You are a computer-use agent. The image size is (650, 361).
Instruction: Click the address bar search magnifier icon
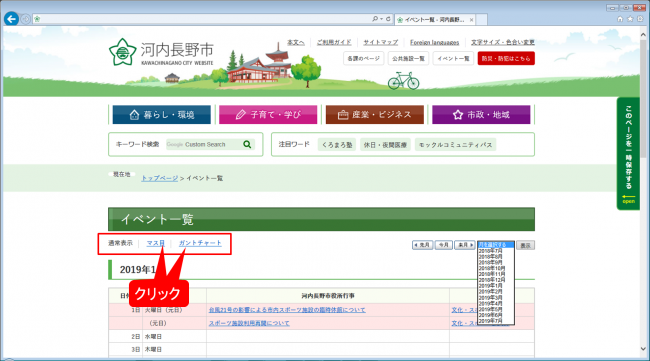[375, 19]
